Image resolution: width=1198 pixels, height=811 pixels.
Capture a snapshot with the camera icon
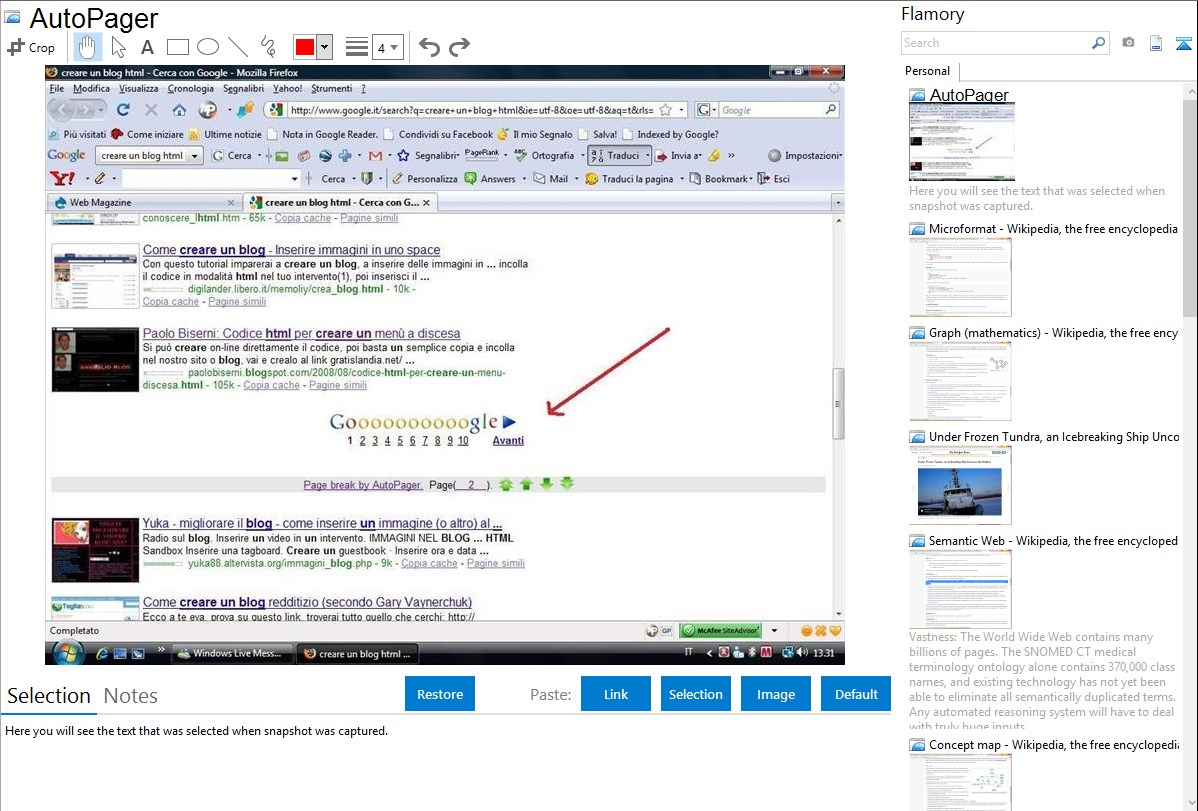(1128, 43)
